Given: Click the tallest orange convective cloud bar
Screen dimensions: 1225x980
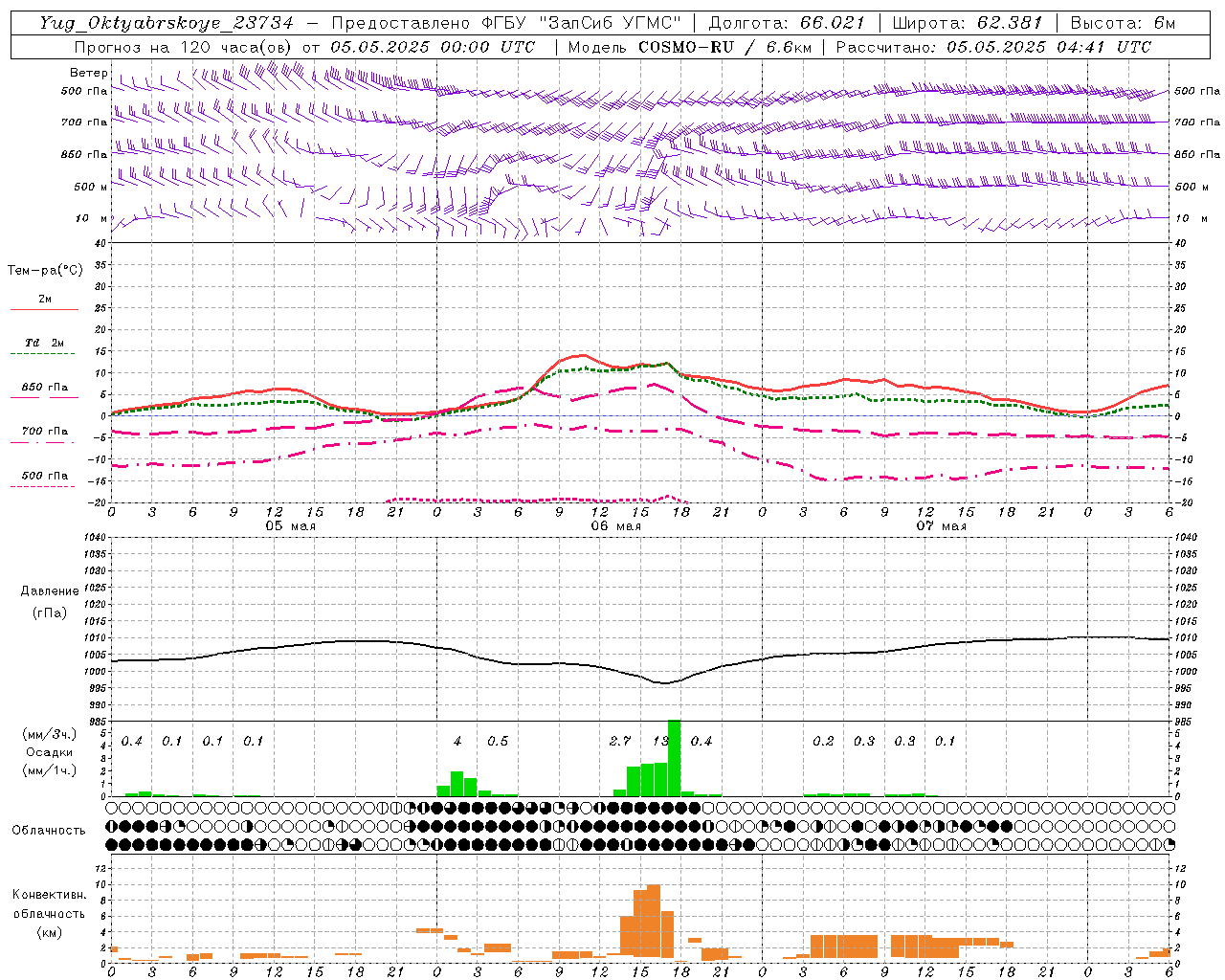Looking at the screenshot, I should pyautogui.click(x=654, y=923).
